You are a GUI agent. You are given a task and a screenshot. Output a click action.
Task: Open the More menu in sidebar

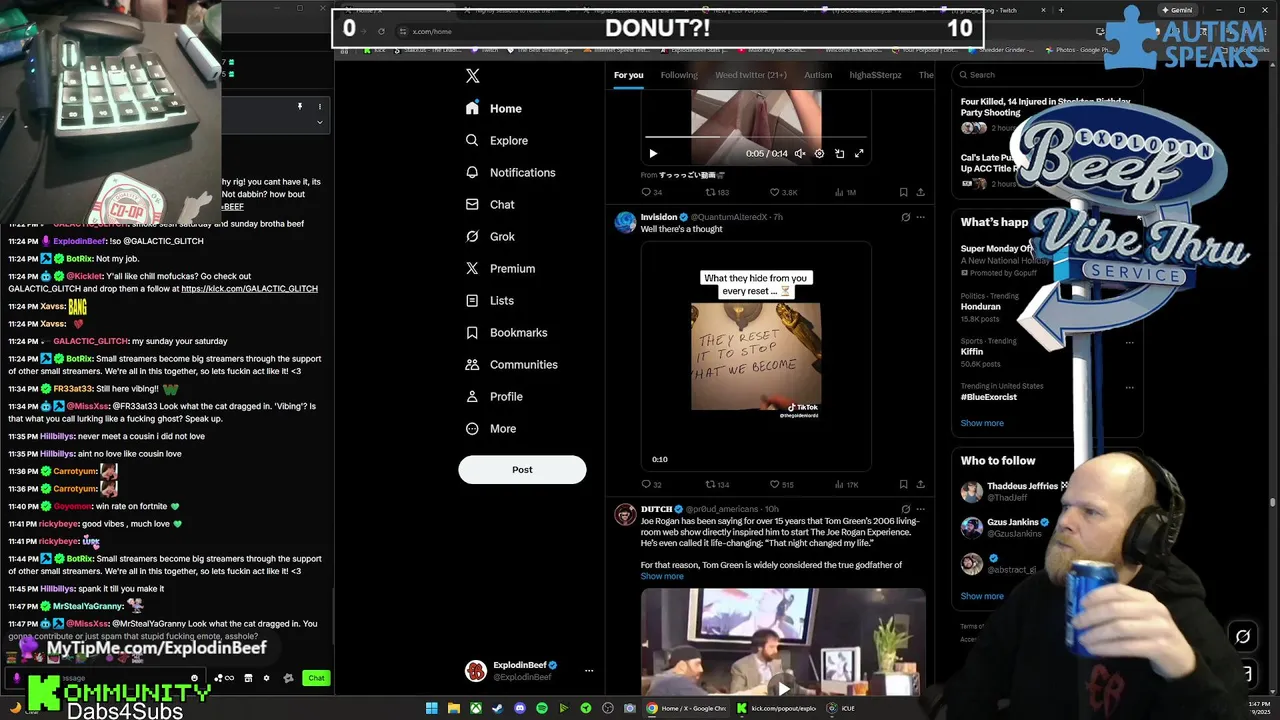(x=491, y=428)
